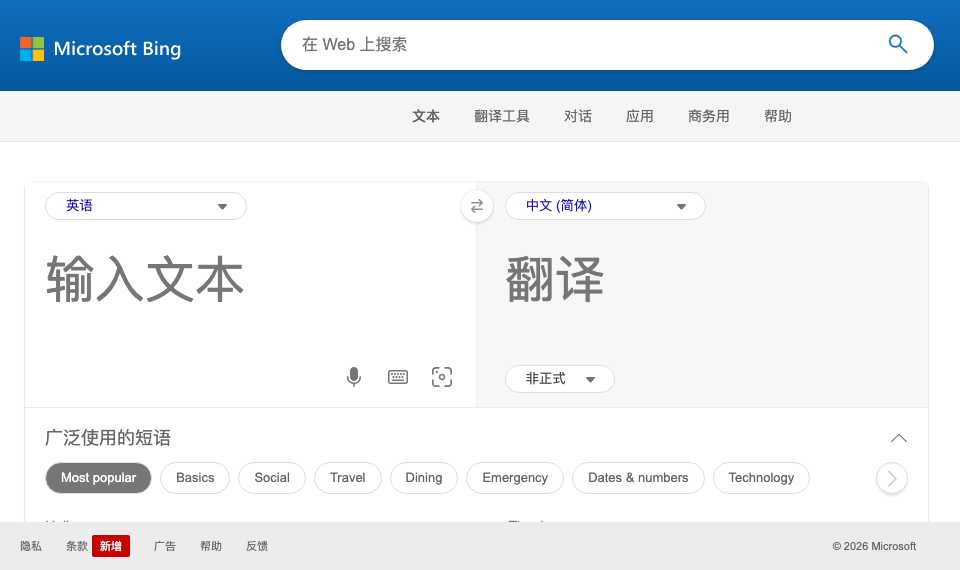
Task: Select the 对话 tab
Action: [x=578, y=116]
